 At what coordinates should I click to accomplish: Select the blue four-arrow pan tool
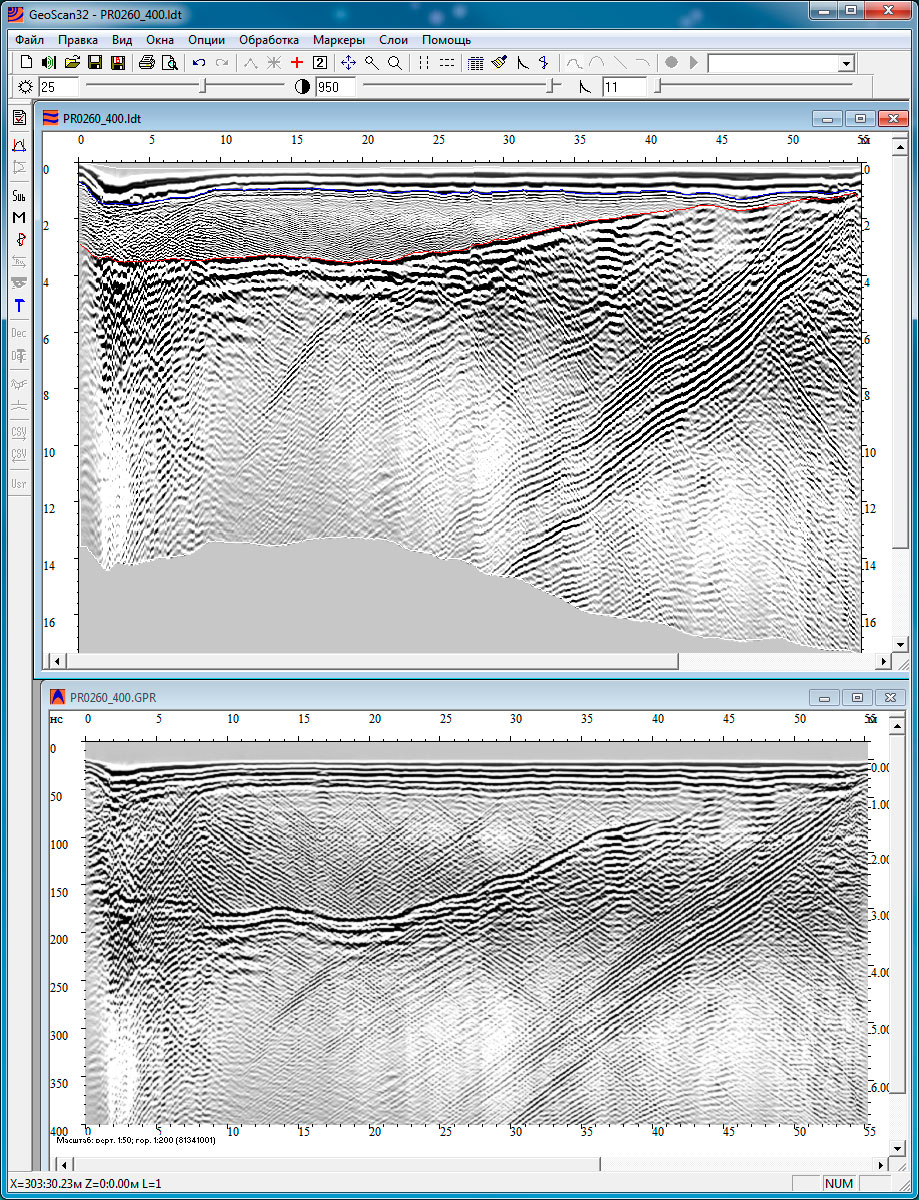[348, 62]
